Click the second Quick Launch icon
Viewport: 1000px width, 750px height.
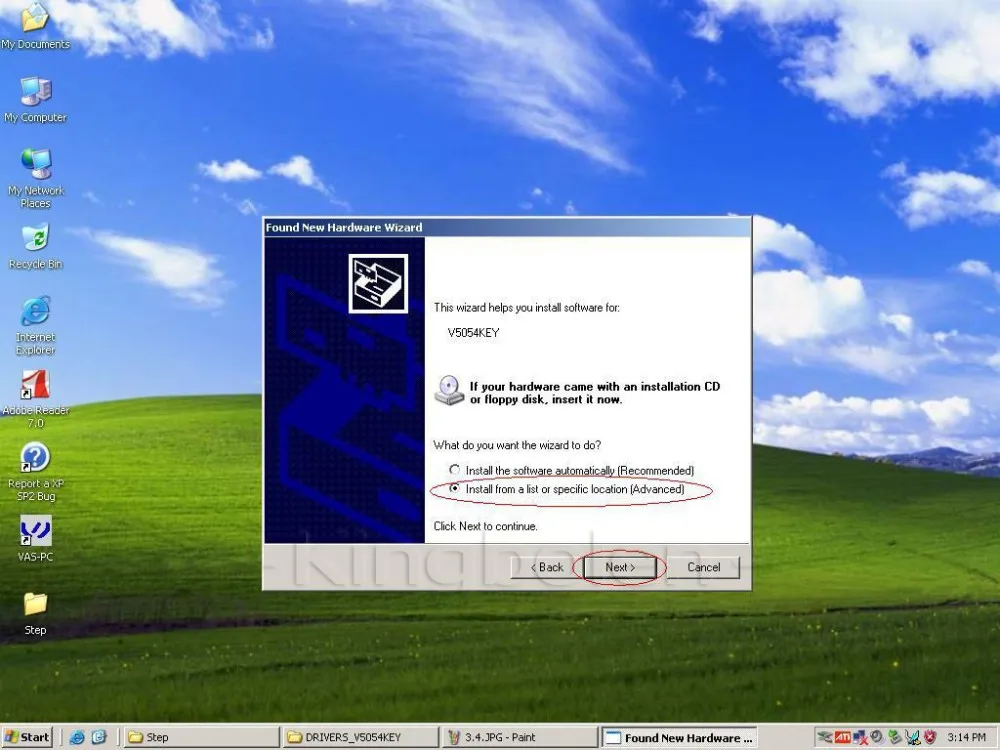pos(99,737)
